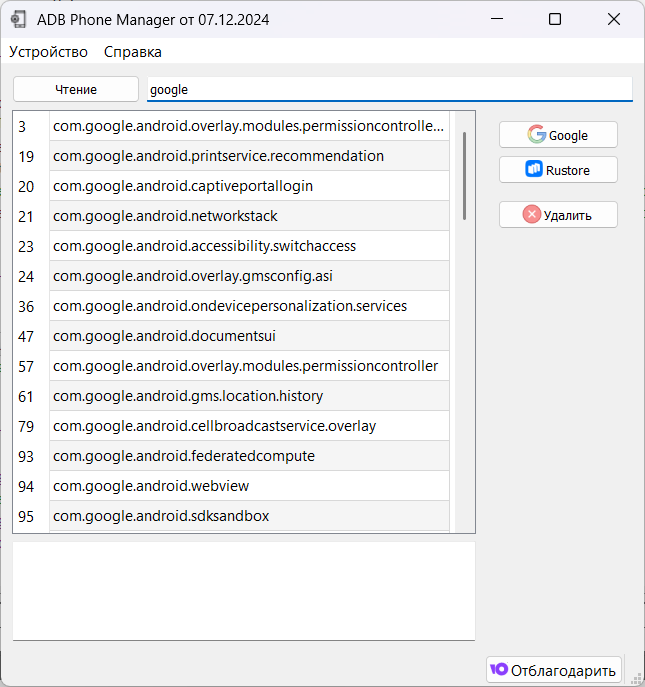This screenshot has height=687, width=645.
Task: Click the package list vertical scrollbar thumb
Action: 464,176
